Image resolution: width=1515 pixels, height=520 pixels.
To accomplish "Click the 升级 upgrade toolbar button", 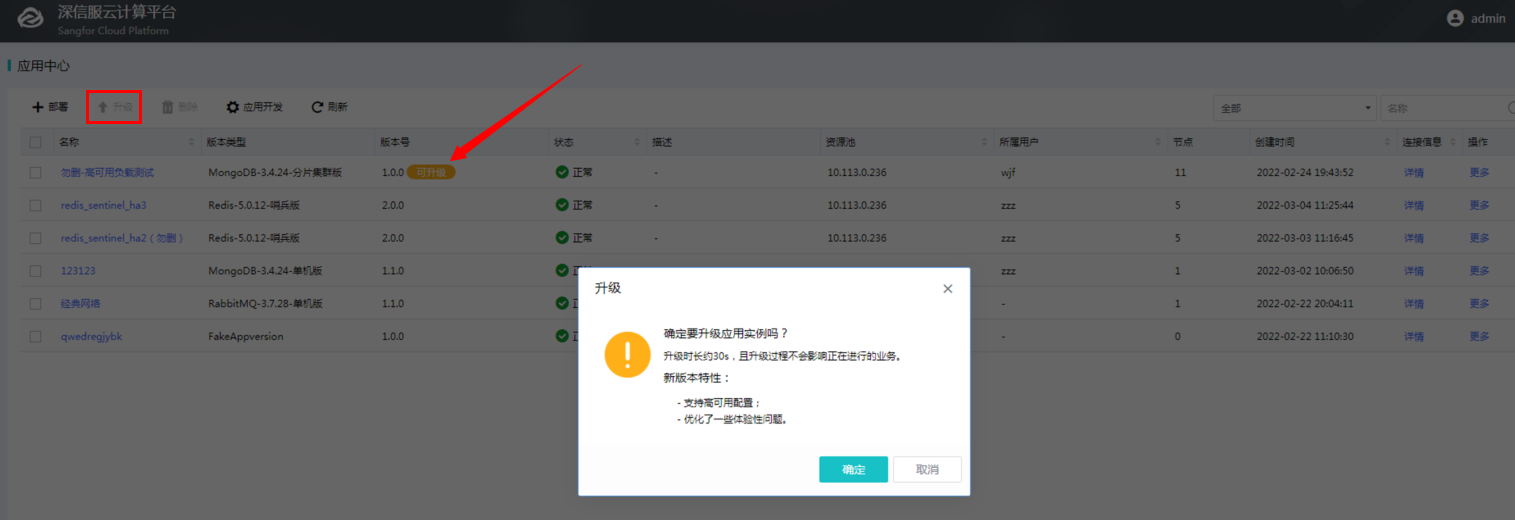I will (x=114, y=107).
